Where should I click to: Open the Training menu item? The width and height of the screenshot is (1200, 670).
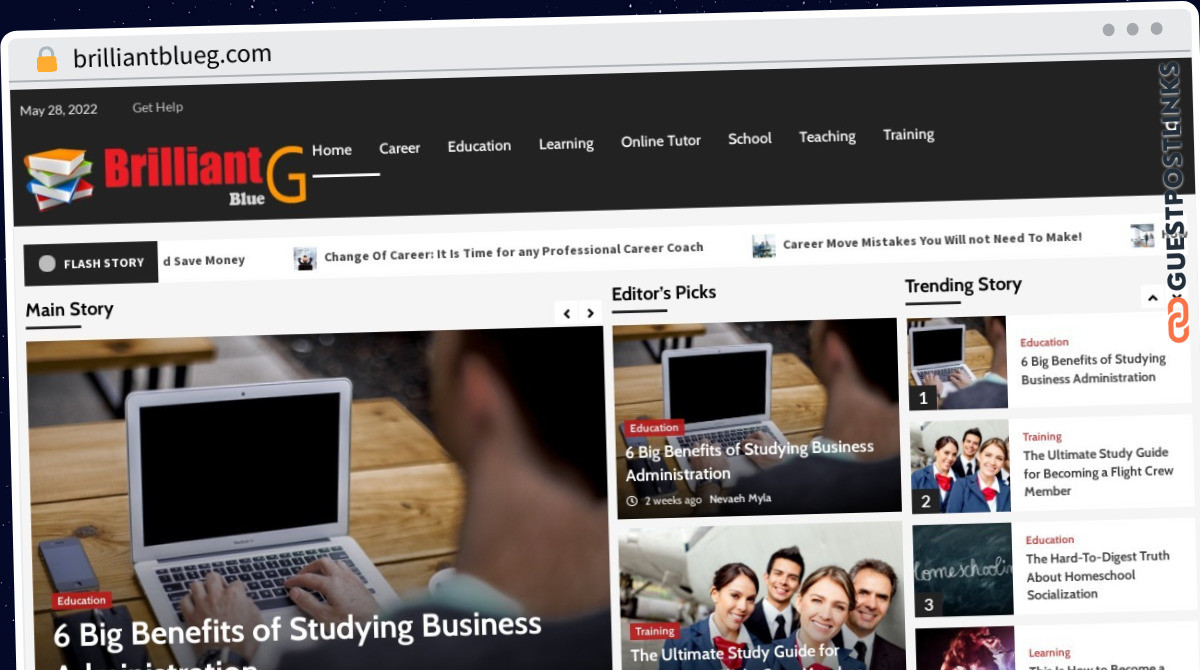(x=909, y=135)
